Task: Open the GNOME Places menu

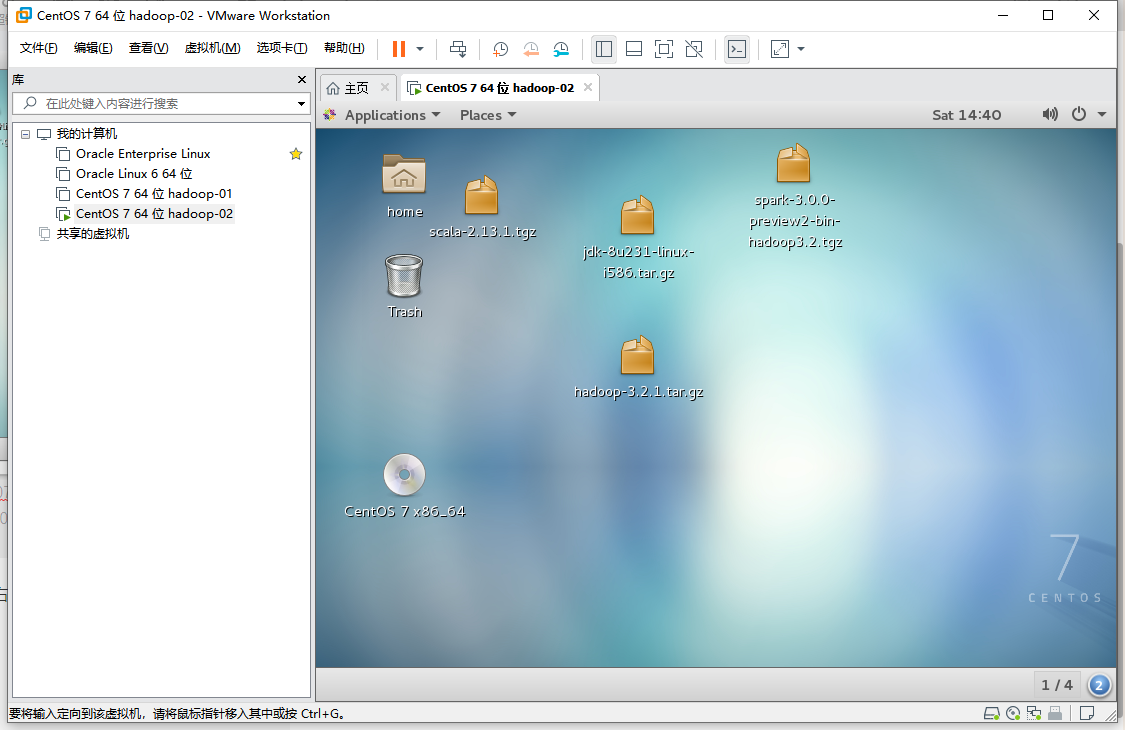Action: (488, 115)
